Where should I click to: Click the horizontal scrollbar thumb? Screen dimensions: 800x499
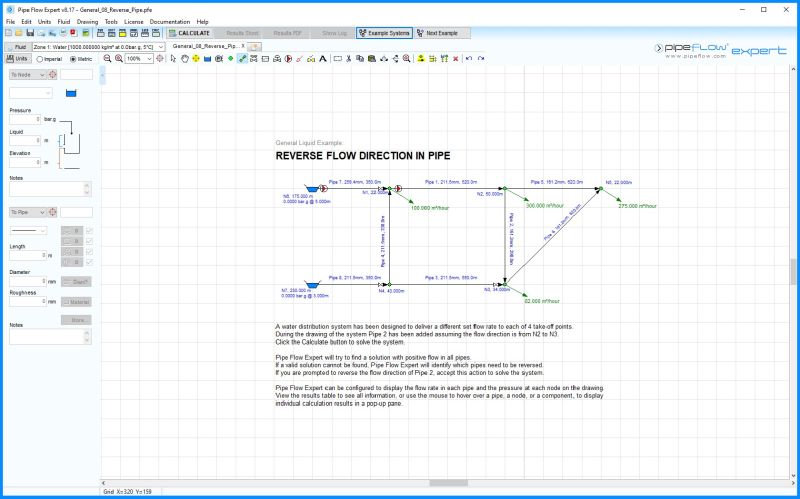pos(448,483)
